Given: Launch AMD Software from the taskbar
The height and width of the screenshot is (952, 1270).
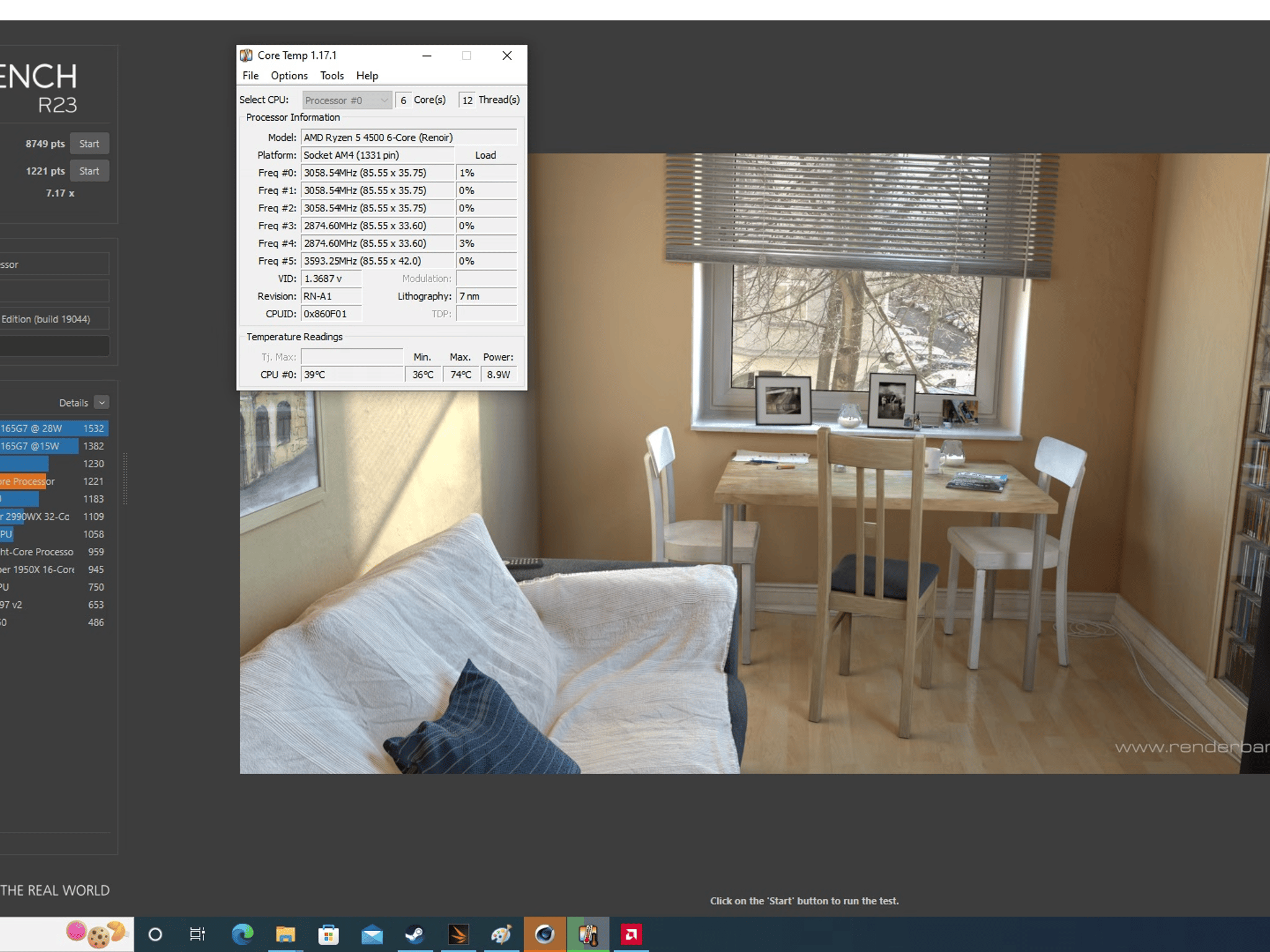Looking at the screenshot, I should click(x=631, y=934).
